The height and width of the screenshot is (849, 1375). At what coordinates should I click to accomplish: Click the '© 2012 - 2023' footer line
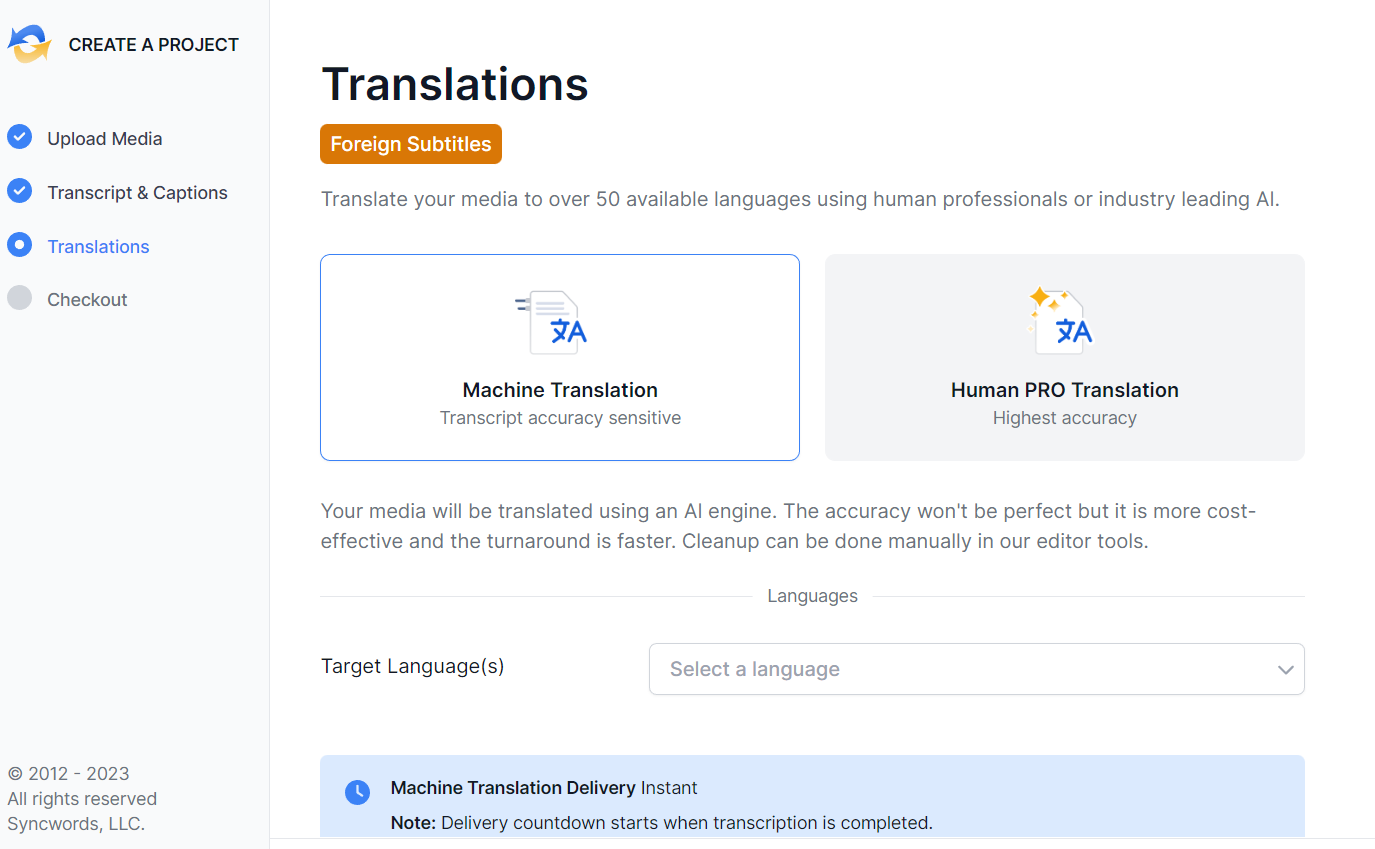(x=68, y=773)
